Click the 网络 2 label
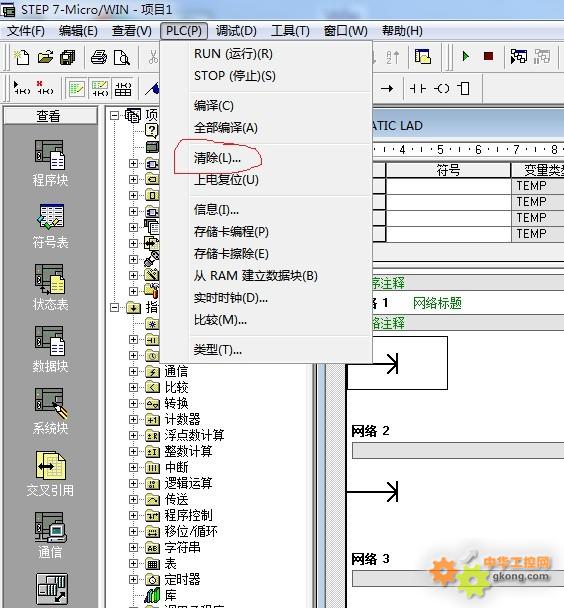Screen dimensions: 564x608 [x=370, y=431]
